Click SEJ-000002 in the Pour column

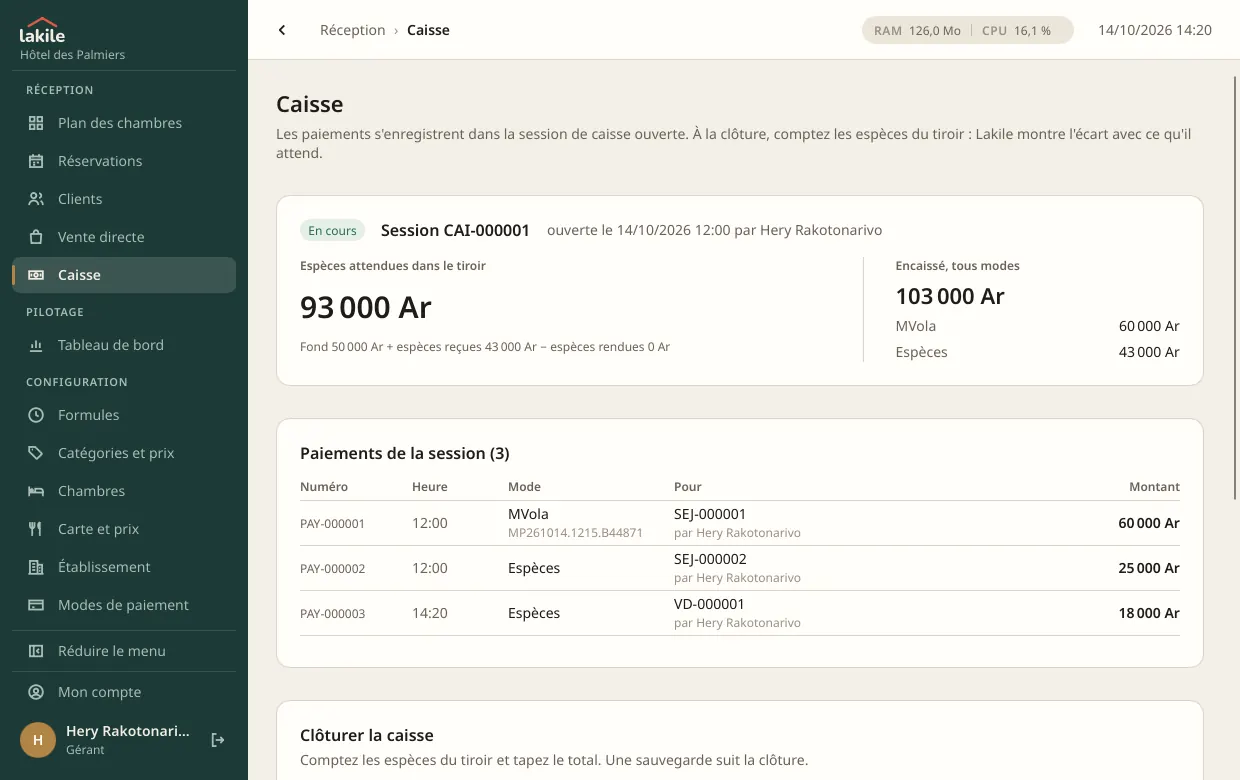[710, 559]
